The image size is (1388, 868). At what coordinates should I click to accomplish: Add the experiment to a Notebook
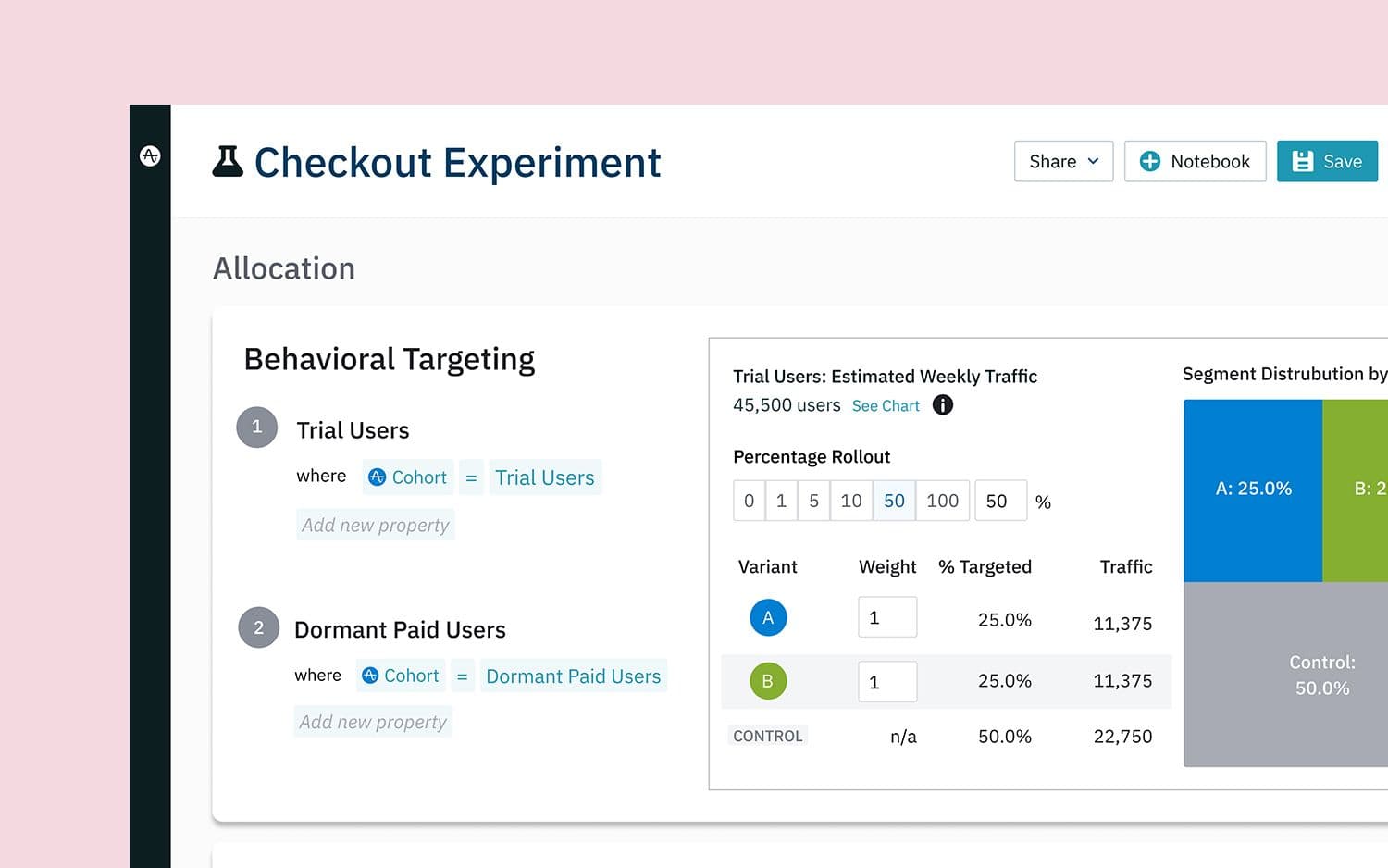1195,161
